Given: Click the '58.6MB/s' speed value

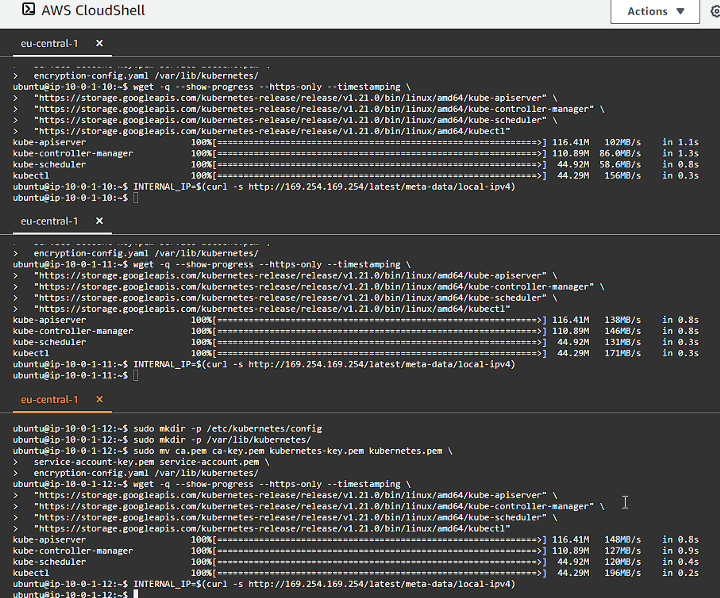Looking at the screenshot, I should 620,164.
